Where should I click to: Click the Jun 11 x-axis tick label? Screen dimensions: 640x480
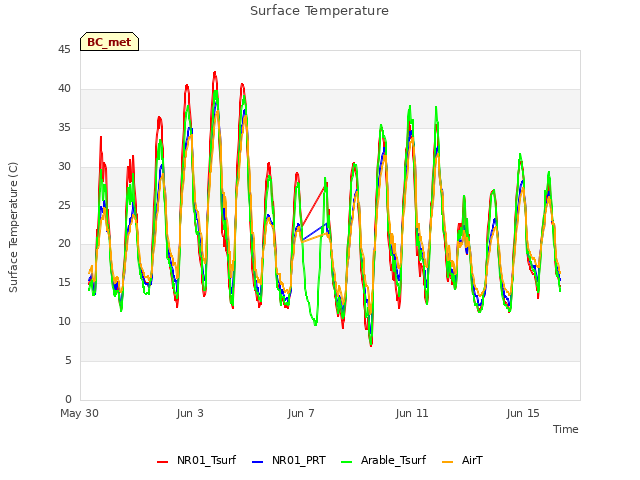click(412, 413)
